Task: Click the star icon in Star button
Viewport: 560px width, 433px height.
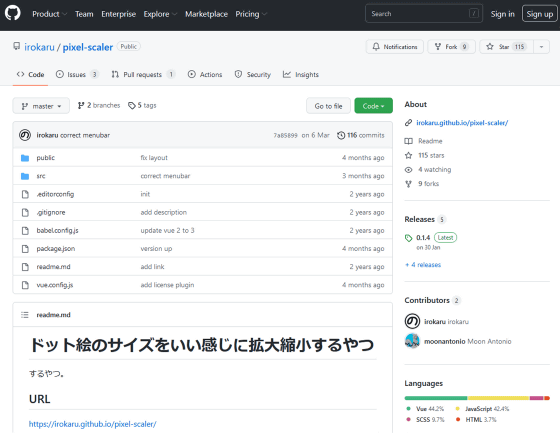Action: [x=490, y=46]
